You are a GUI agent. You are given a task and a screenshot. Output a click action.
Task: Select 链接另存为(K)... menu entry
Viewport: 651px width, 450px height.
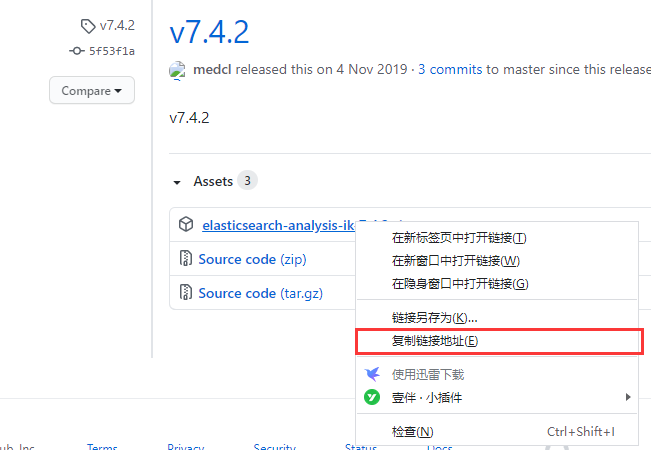pos(497,318)
